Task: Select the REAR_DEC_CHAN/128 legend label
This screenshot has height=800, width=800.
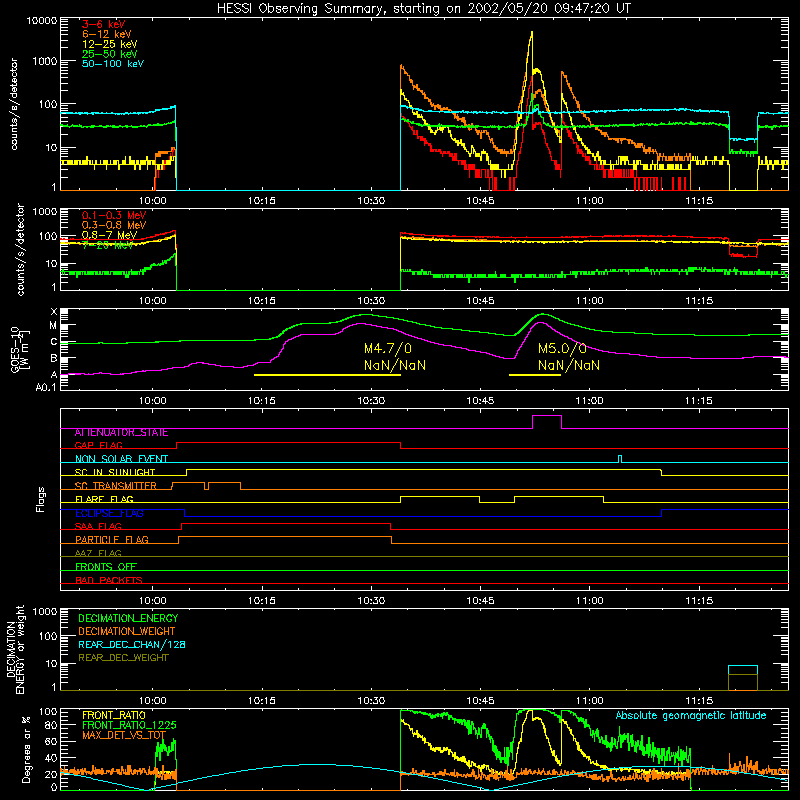Action: (x=132, y=644)
